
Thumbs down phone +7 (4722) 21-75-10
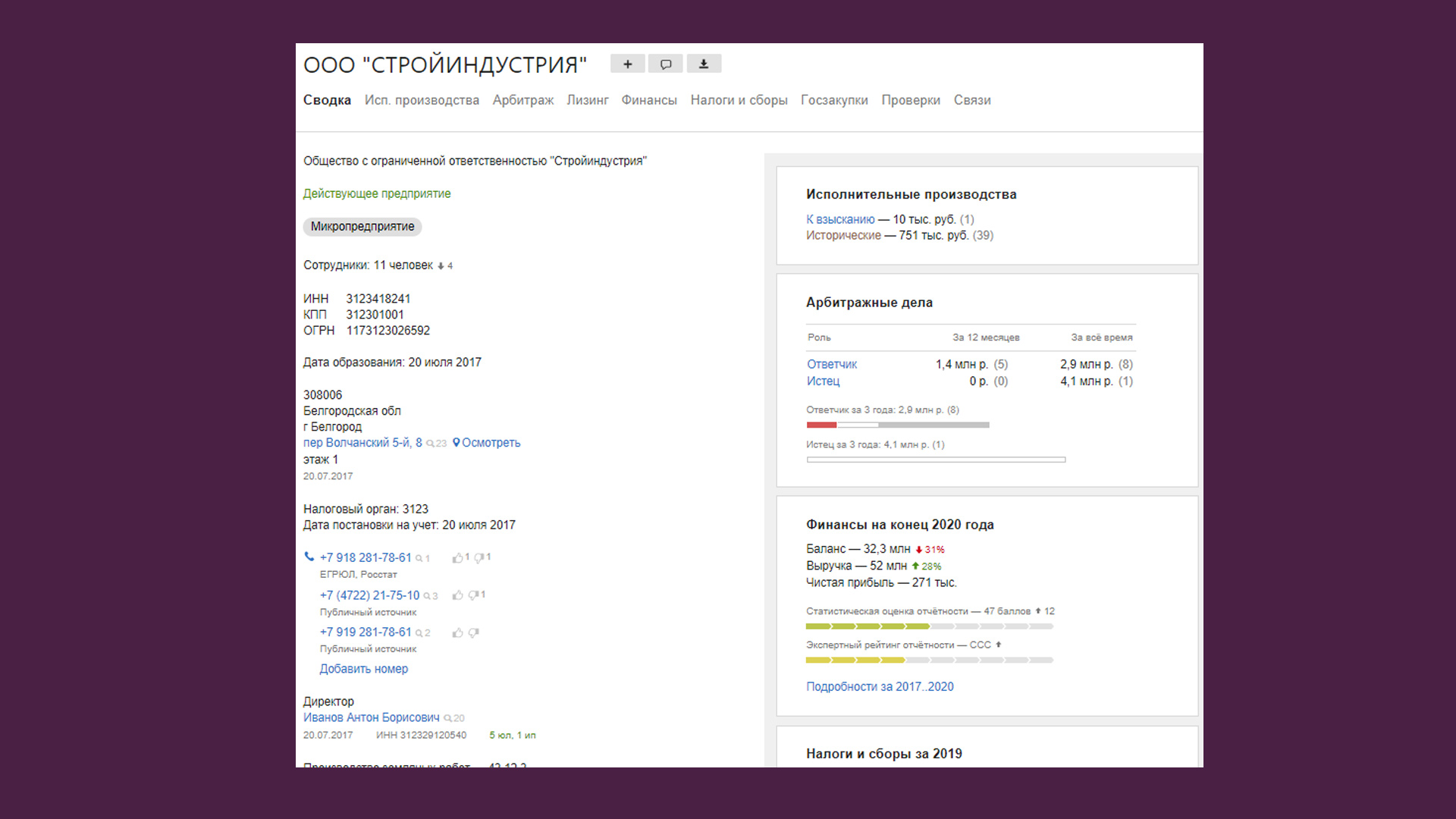pyautogui.click(x=473, y=595)
